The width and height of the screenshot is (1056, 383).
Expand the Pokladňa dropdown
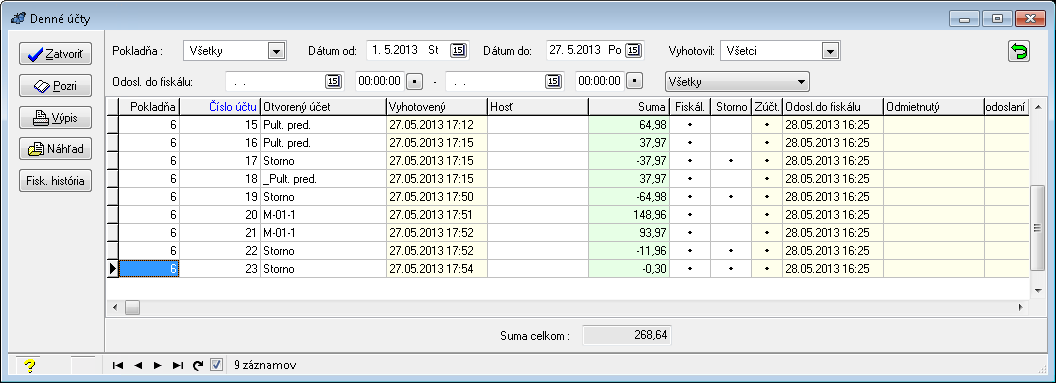click(275, 51)
